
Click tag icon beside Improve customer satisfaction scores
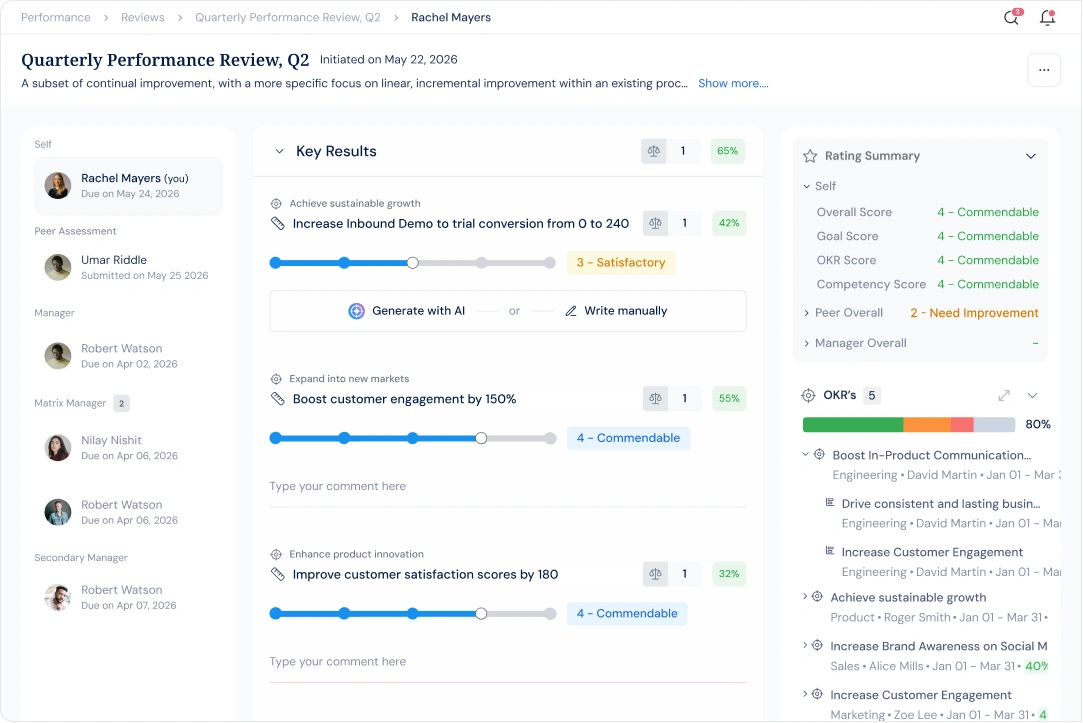pyautogui.click(x=278, y=575)
